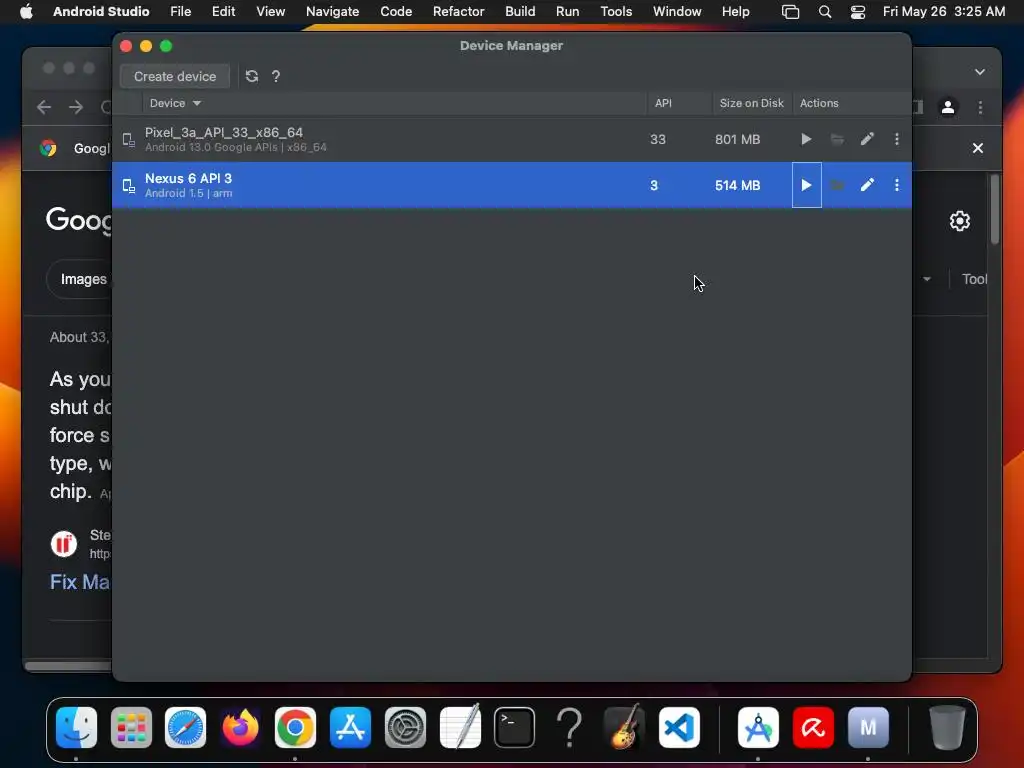Open Chrome window three-dot menu
The height and width of the screenshot is (768, 1024).
pos(980,107)
